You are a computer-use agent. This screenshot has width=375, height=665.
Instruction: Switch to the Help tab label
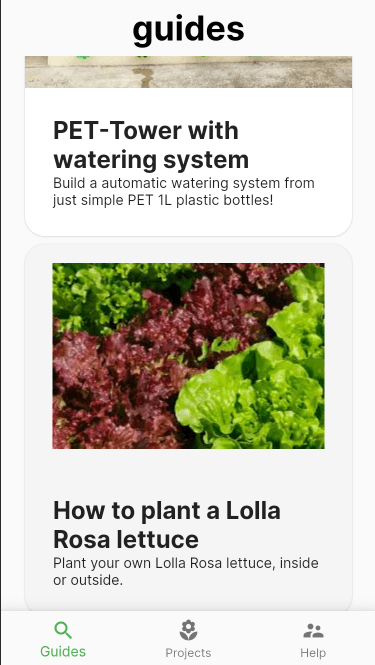click(313, 652)
